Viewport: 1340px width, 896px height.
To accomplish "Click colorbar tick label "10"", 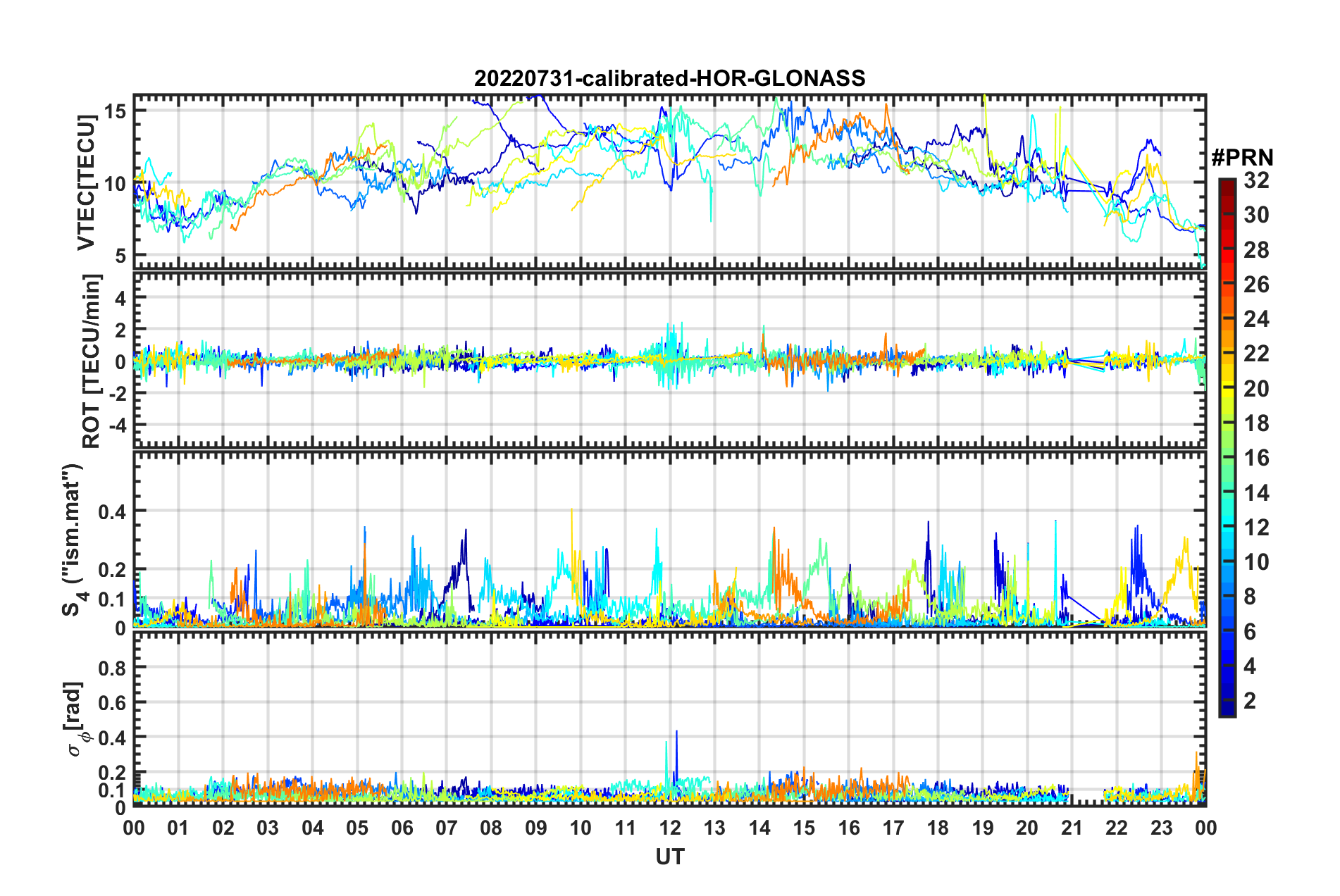I will click(1256, 562).
